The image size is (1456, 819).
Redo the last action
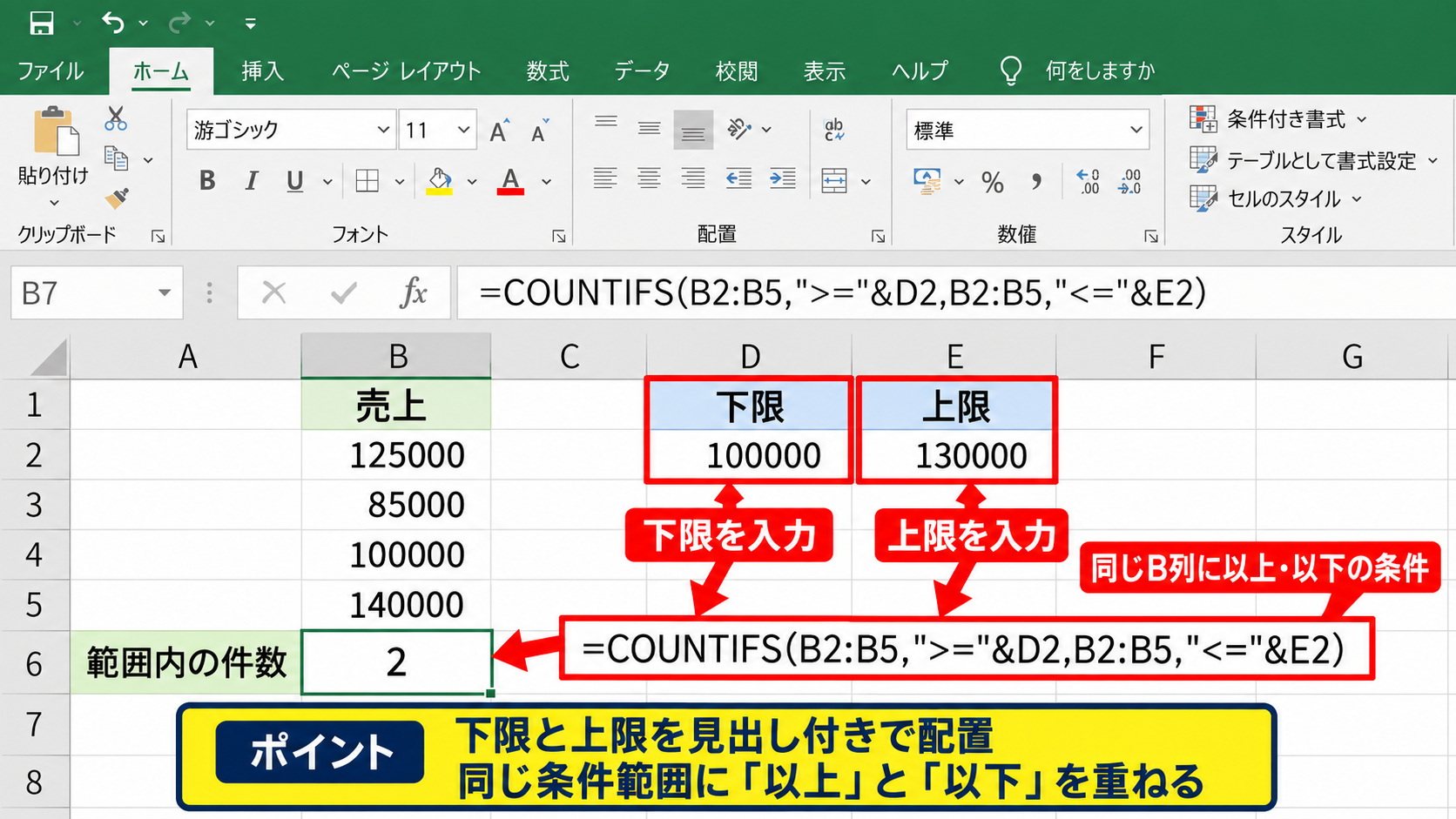pyautogui.click(x=179, y=23)
